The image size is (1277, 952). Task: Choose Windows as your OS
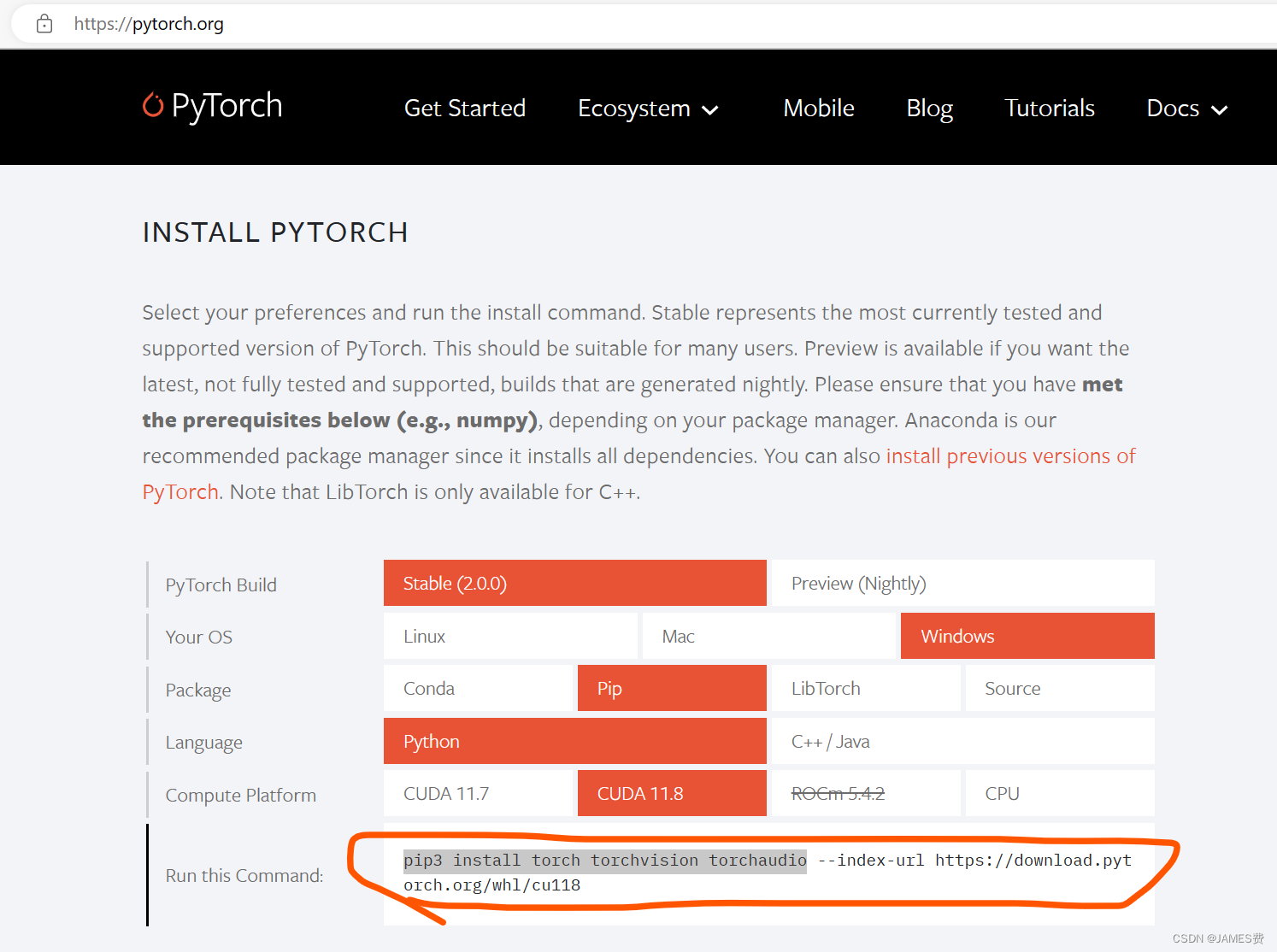(1027, 636)
